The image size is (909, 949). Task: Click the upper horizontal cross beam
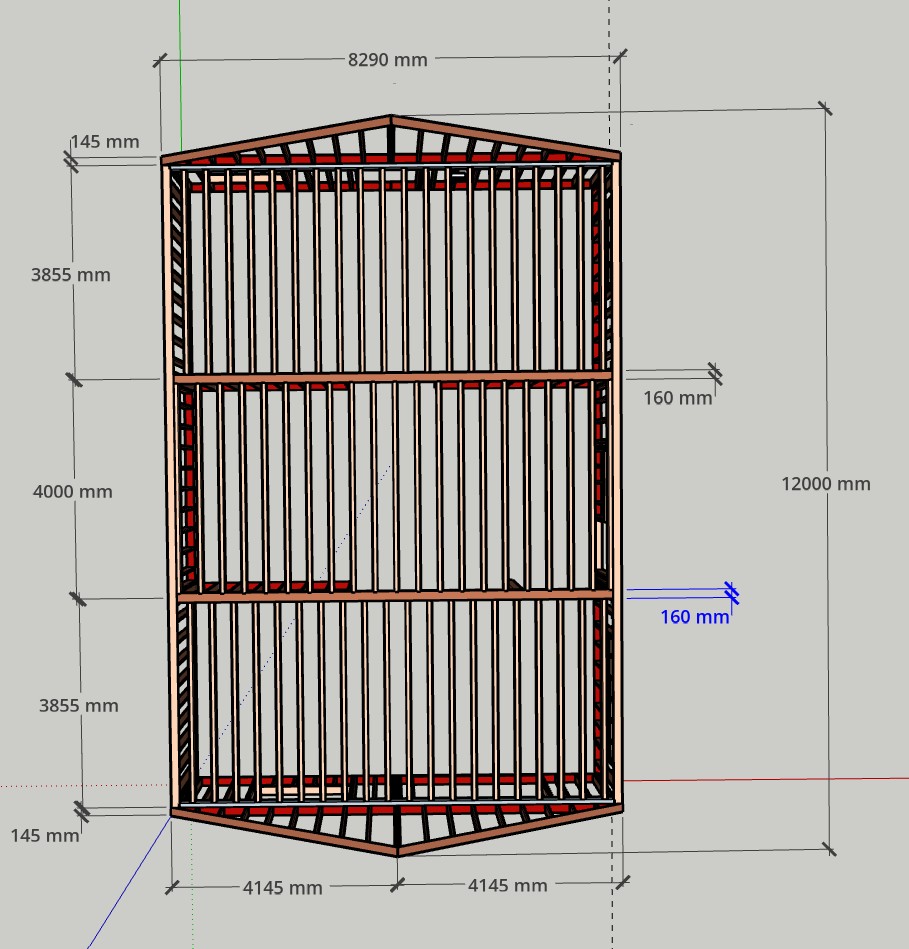(392, 377)
